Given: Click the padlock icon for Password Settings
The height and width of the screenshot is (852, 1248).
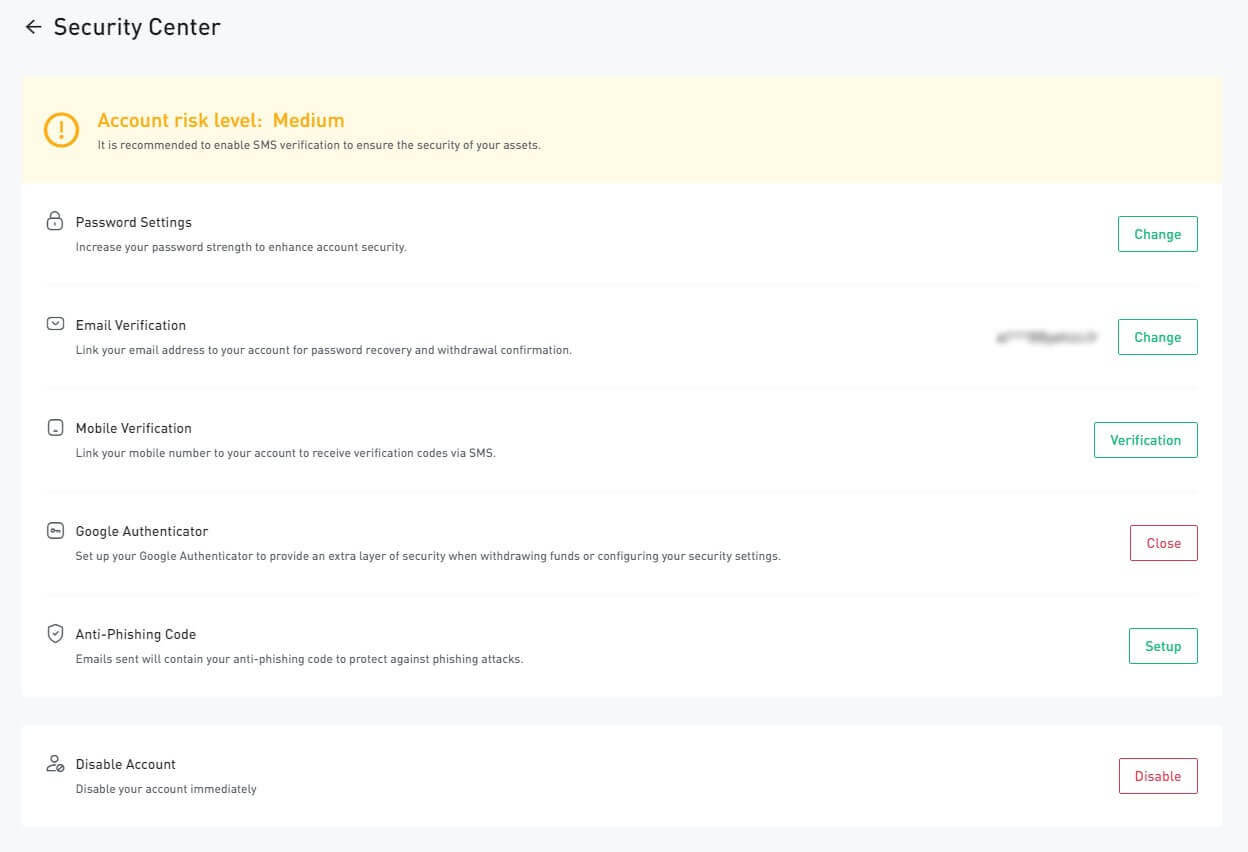Looking at the screenshot, I should pyautogui.click(x=55, y=221).
